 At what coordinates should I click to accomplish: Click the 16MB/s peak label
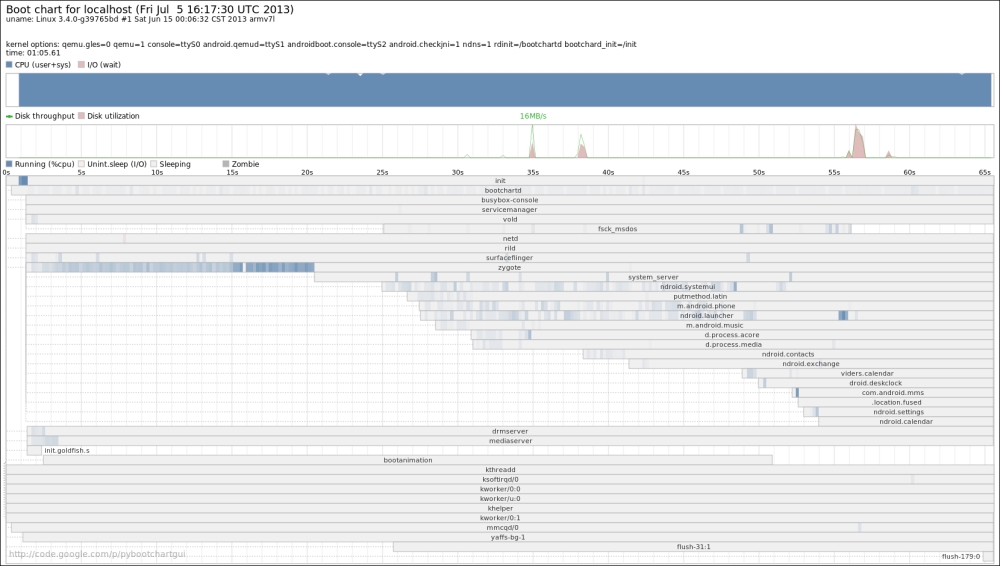coord(533,116)
